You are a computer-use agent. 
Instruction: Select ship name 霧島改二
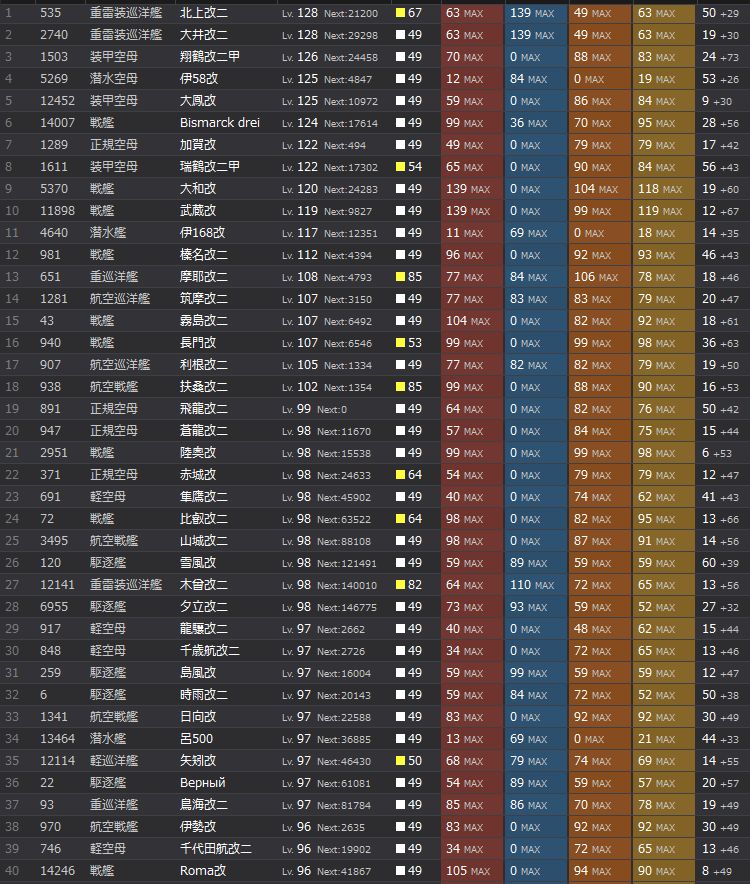(x=204, y=321)
